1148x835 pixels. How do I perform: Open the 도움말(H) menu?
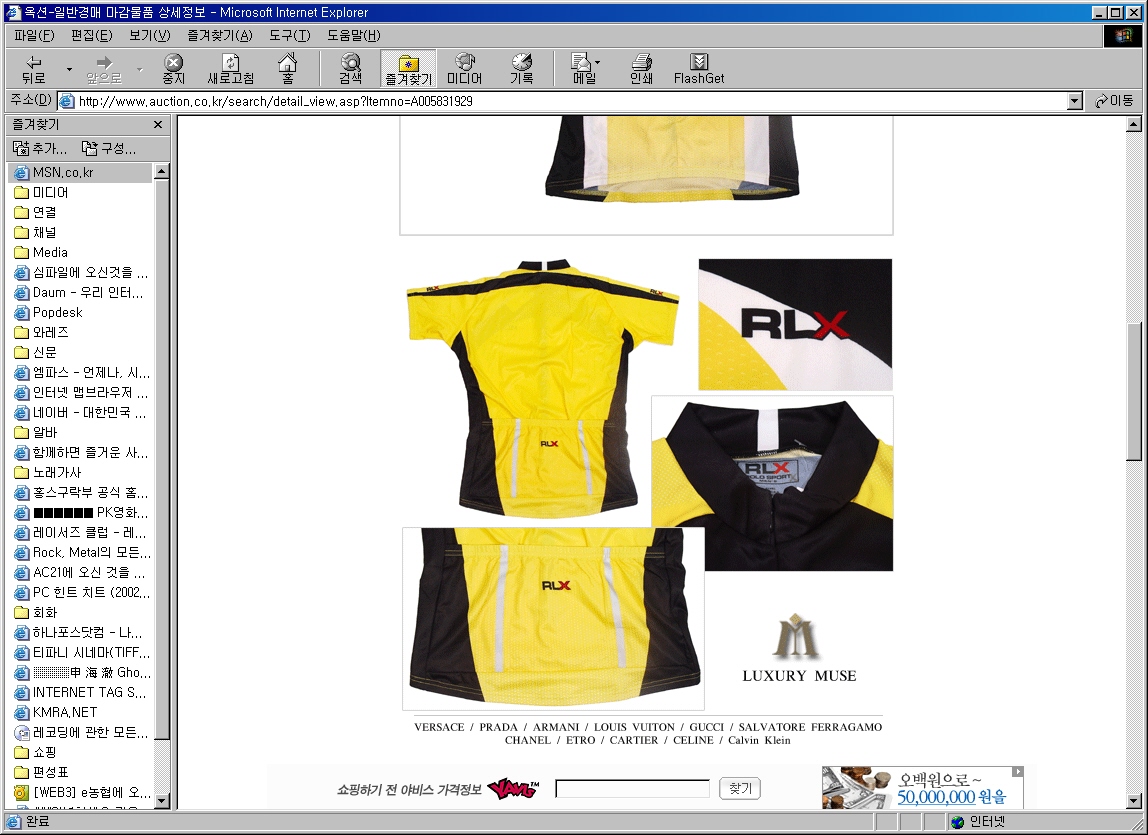pyautogui.click(x=354, y=35)
